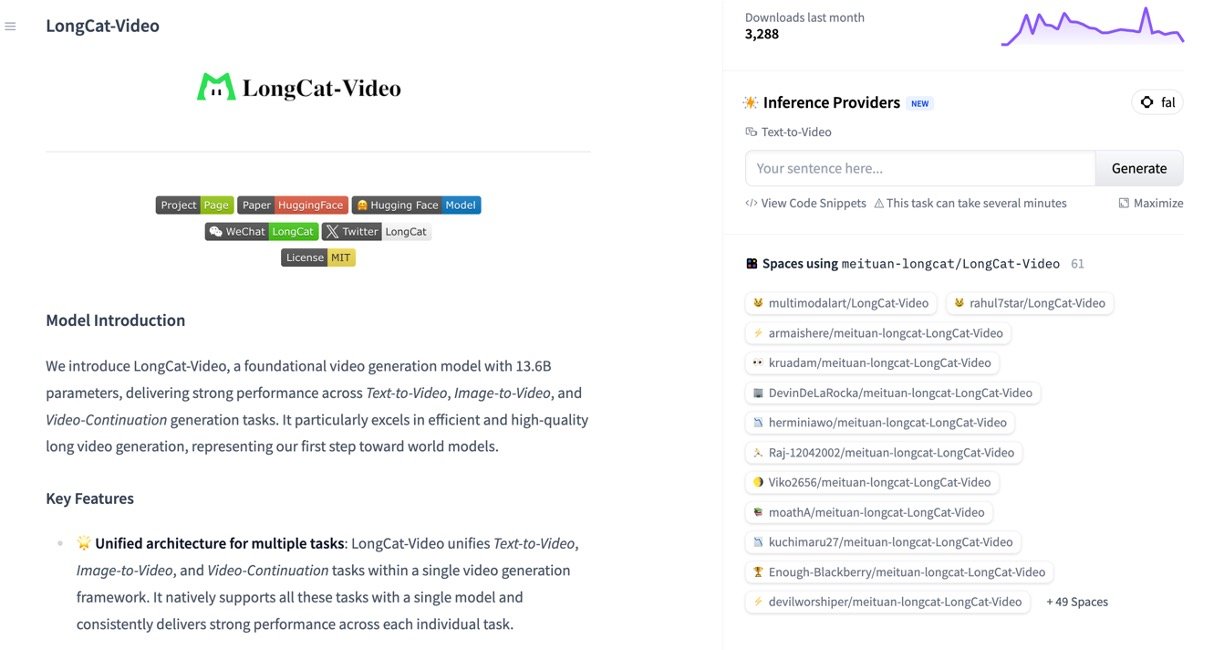The width and height of the screenshot is (1224, 650).
Task: Open the fal provider selector
Action: [1157, 102]
